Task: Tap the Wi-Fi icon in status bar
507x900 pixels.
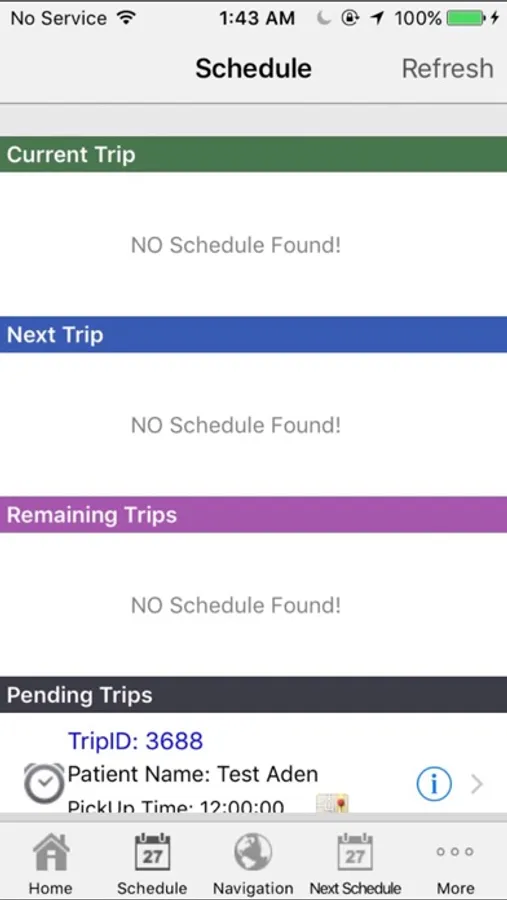Action: point(125,18)
